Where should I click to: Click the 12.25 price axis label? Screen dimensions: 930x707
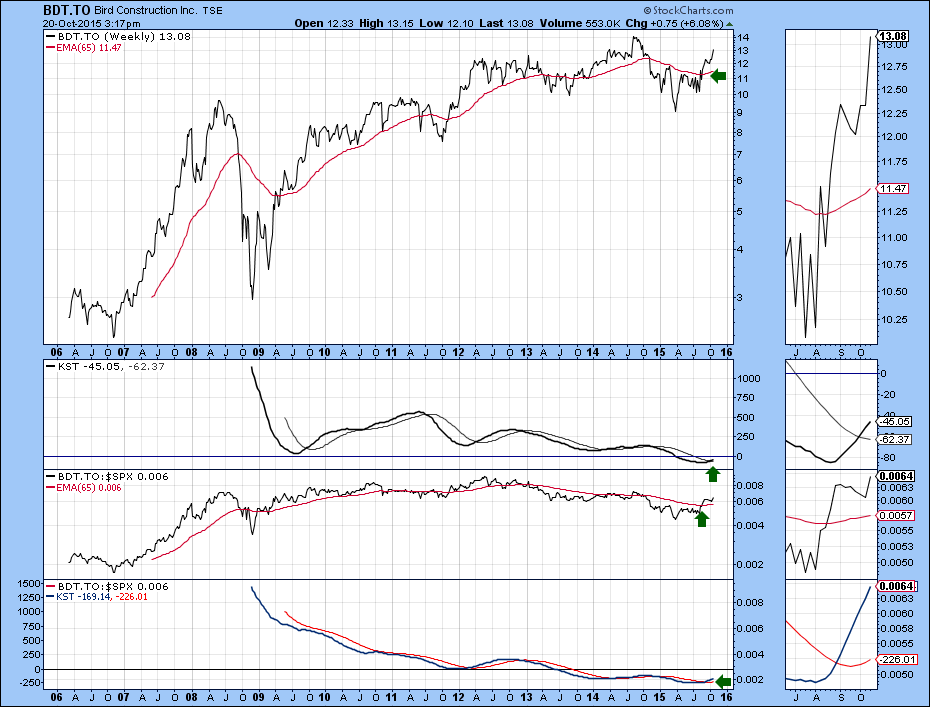click(x=893, y=114)
